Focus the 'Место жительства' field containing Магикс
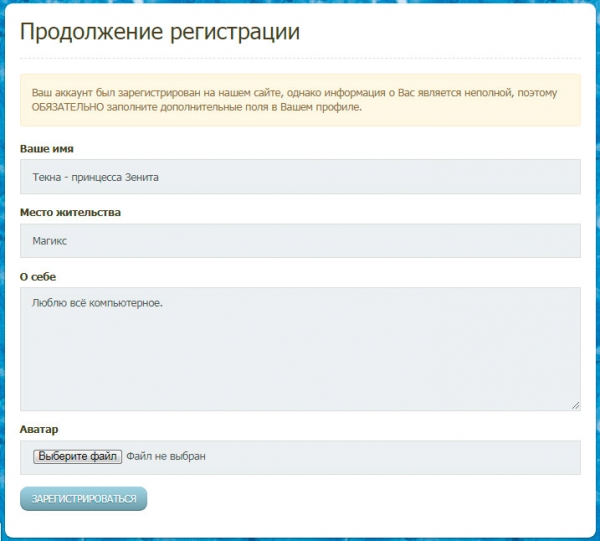600x541 pixels. tap(300, 241)
